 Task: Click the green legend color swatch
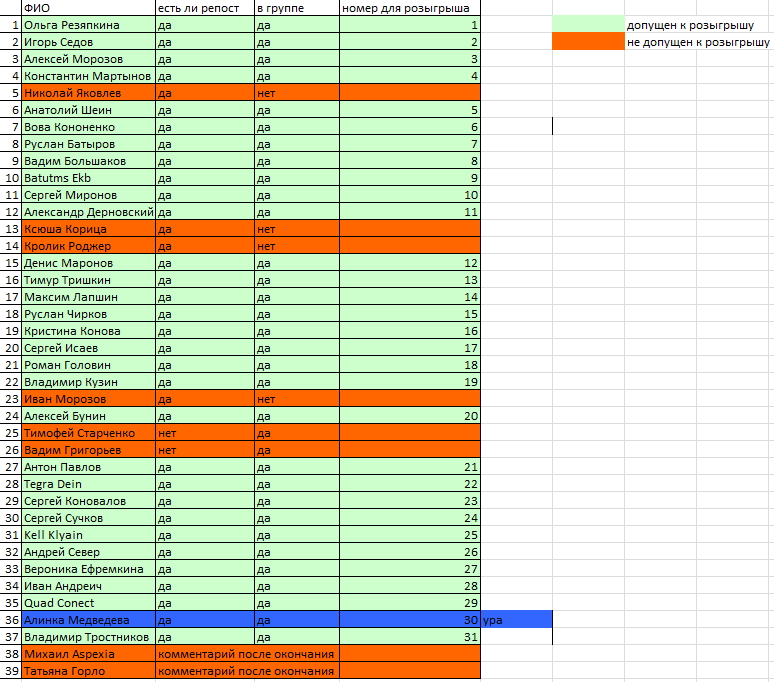pos(589,24)
